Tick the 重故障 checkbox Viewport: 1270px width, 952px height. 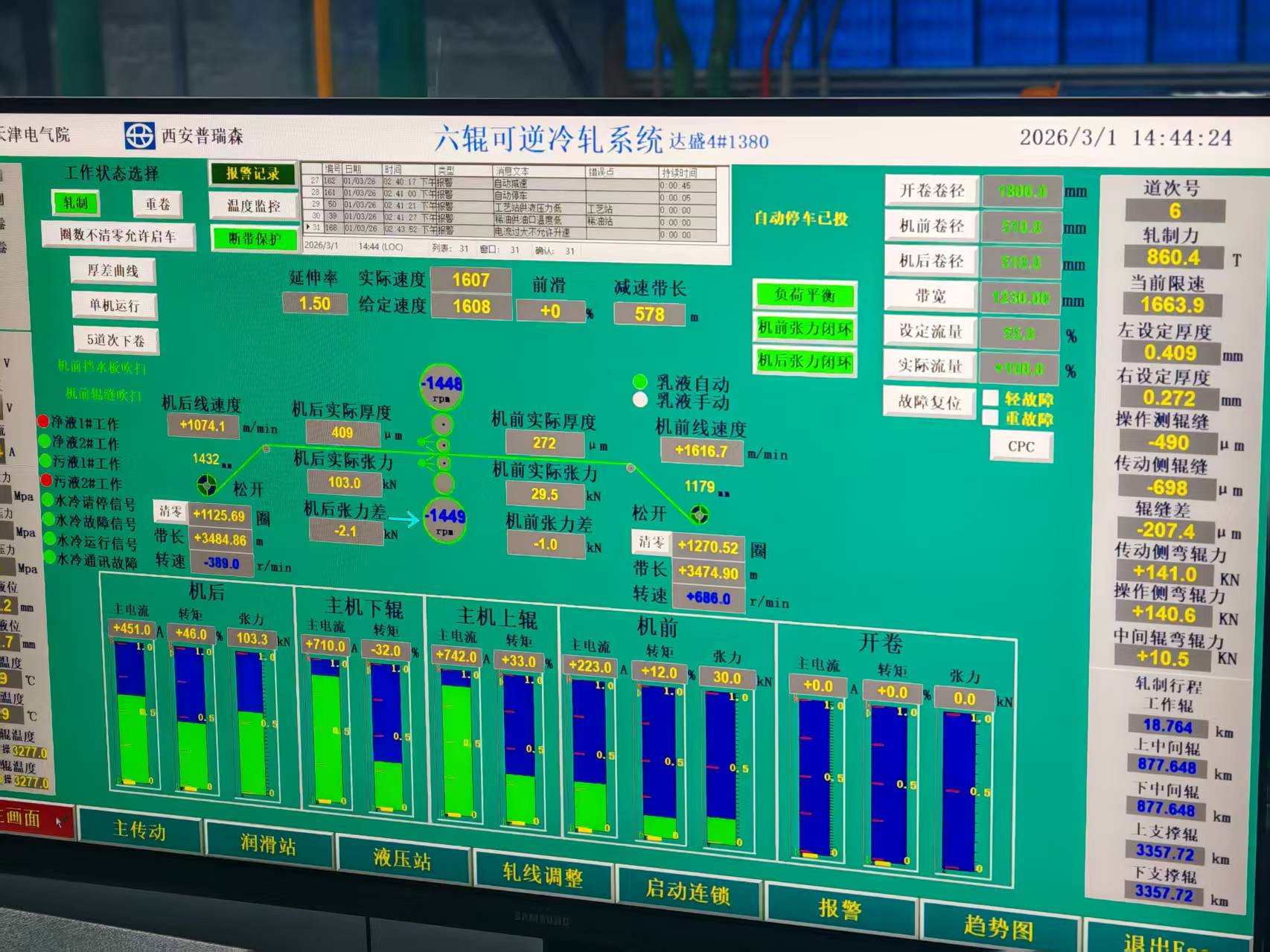pyautogui.click(x=990, y=418)
